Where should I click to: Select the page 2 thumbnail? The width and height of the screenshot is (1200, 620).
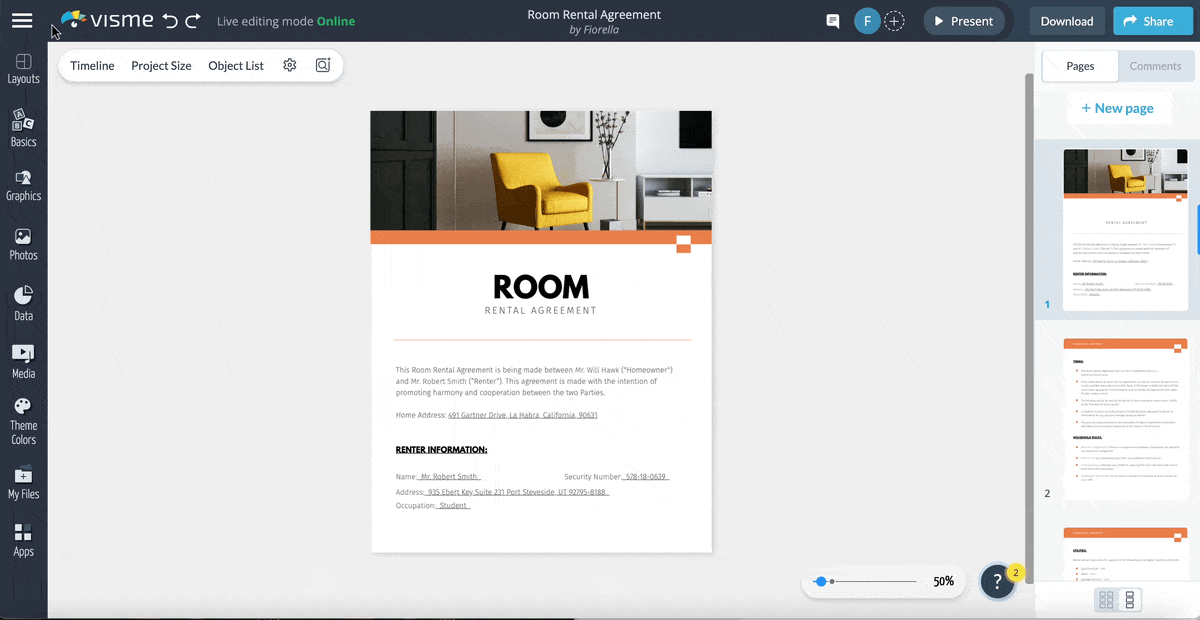(x=1125, y=420)
